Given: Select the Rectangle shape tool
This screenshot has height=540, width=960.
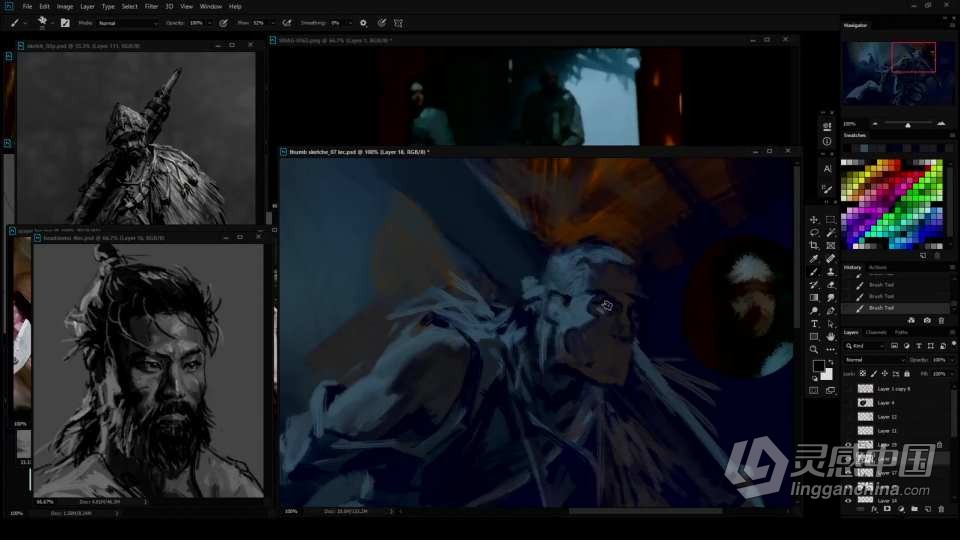Looking at the screenshot, I should (x=814, y=336).
